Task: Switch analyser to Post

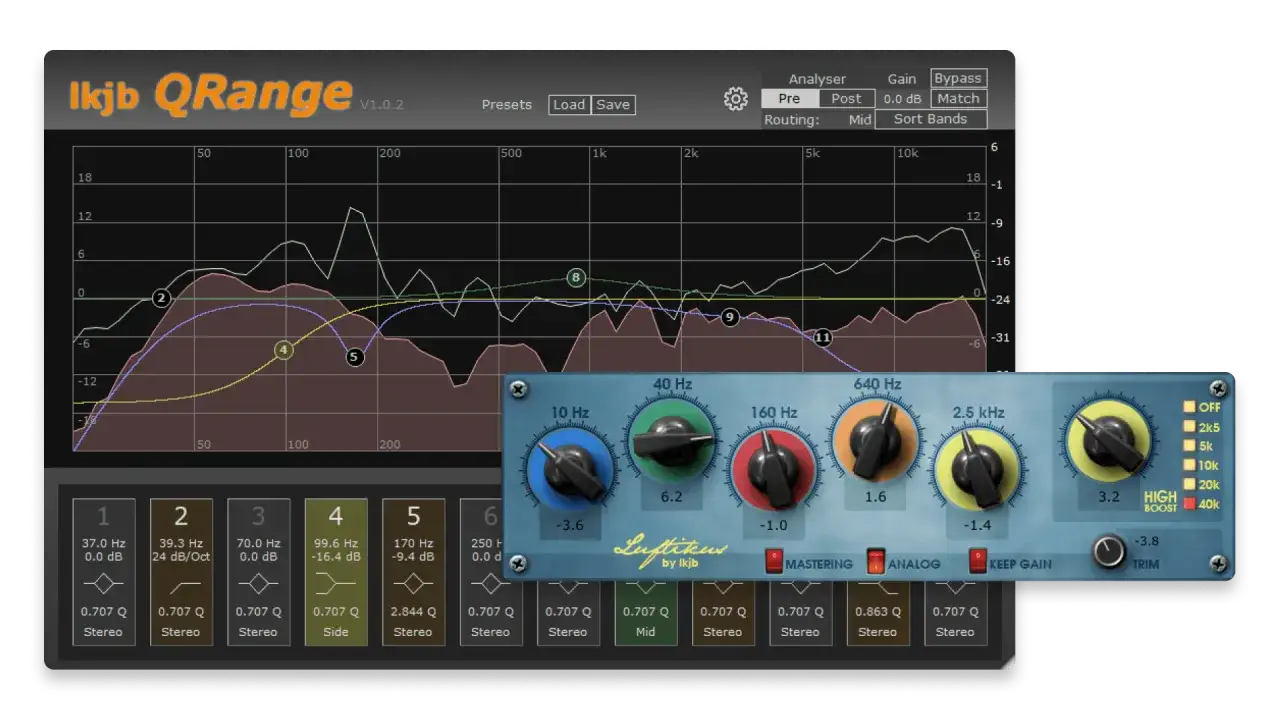Action: point(846,98)
